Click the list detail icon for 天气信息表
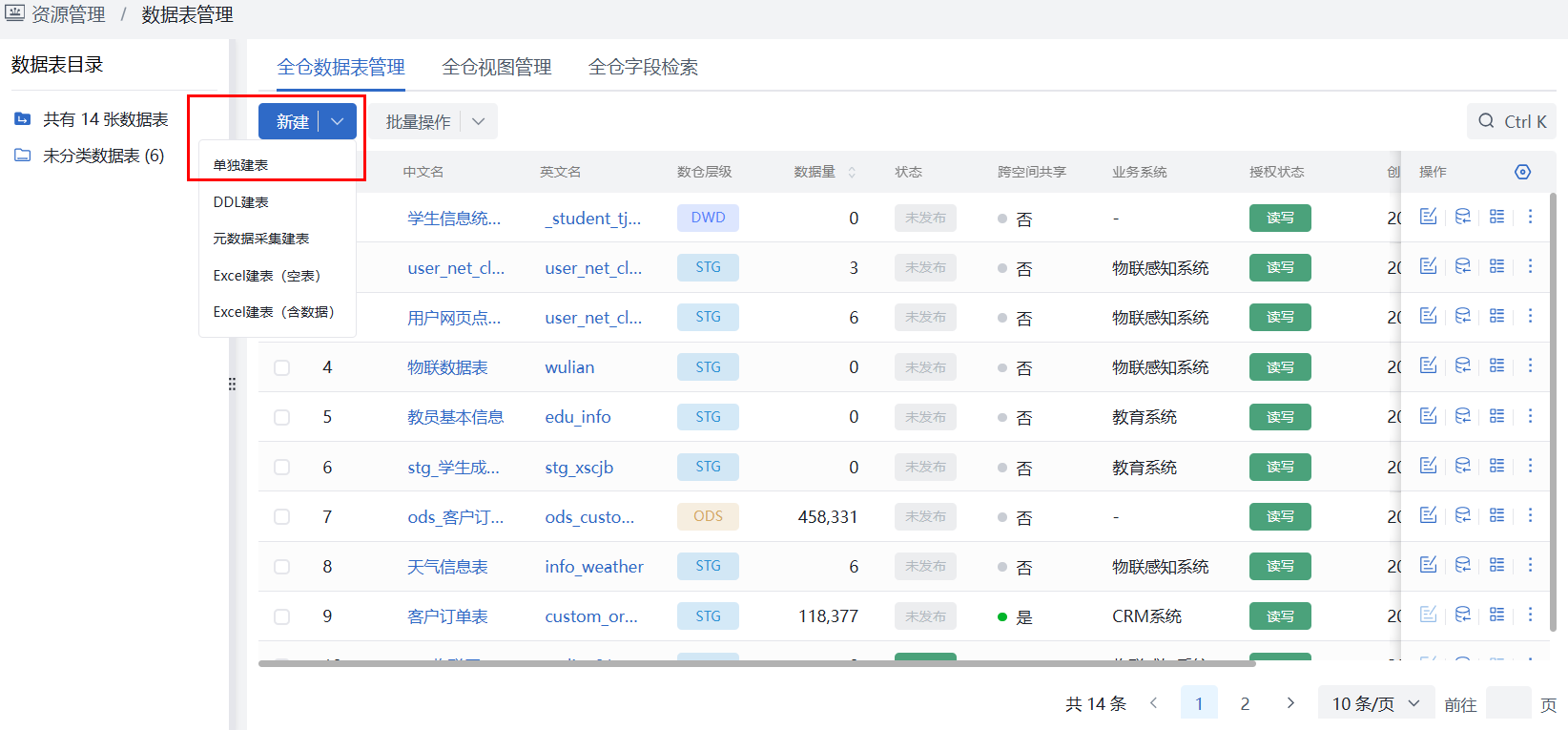The height and width of the screenshot is (730, 1568). pos(1496,565)
